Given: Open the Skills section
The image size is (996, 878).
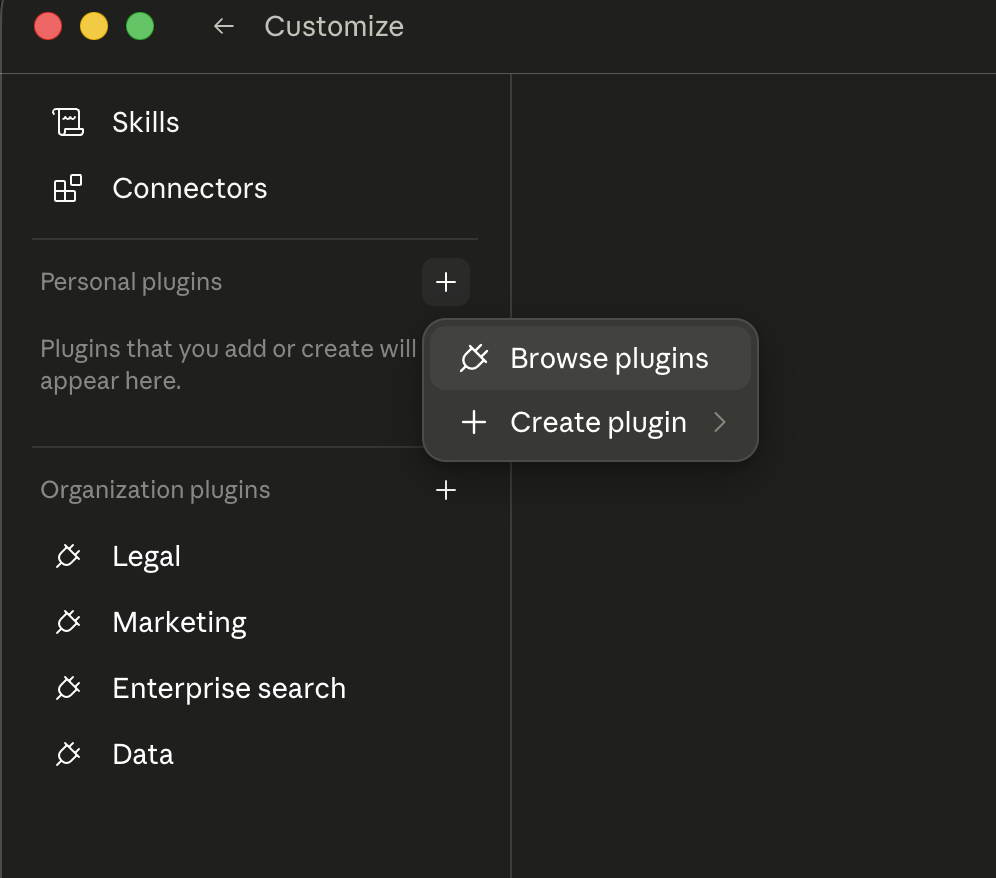Looking at the screenshot, I should [254, 122].
